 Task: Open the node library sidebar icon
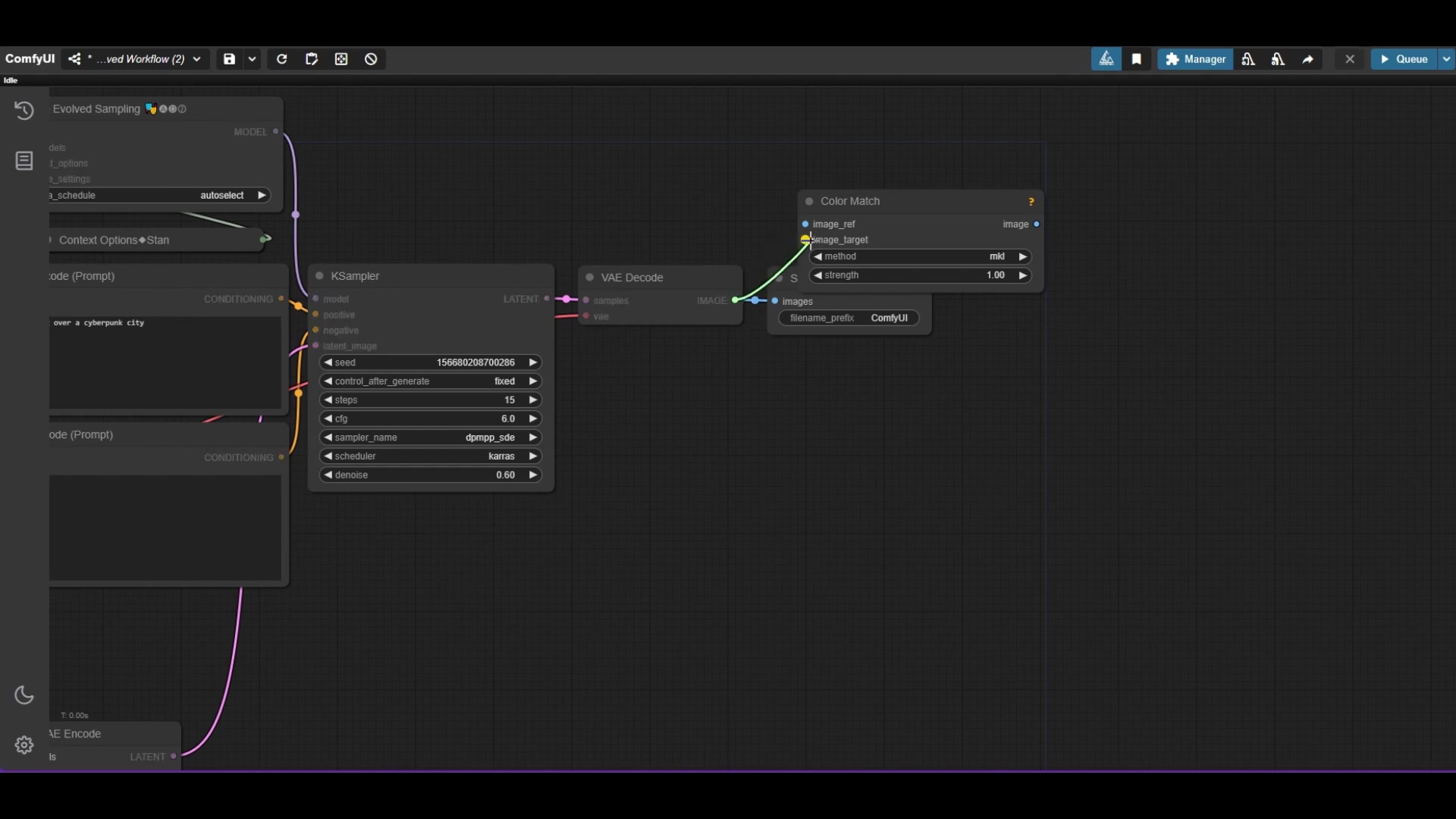point(24,161)
